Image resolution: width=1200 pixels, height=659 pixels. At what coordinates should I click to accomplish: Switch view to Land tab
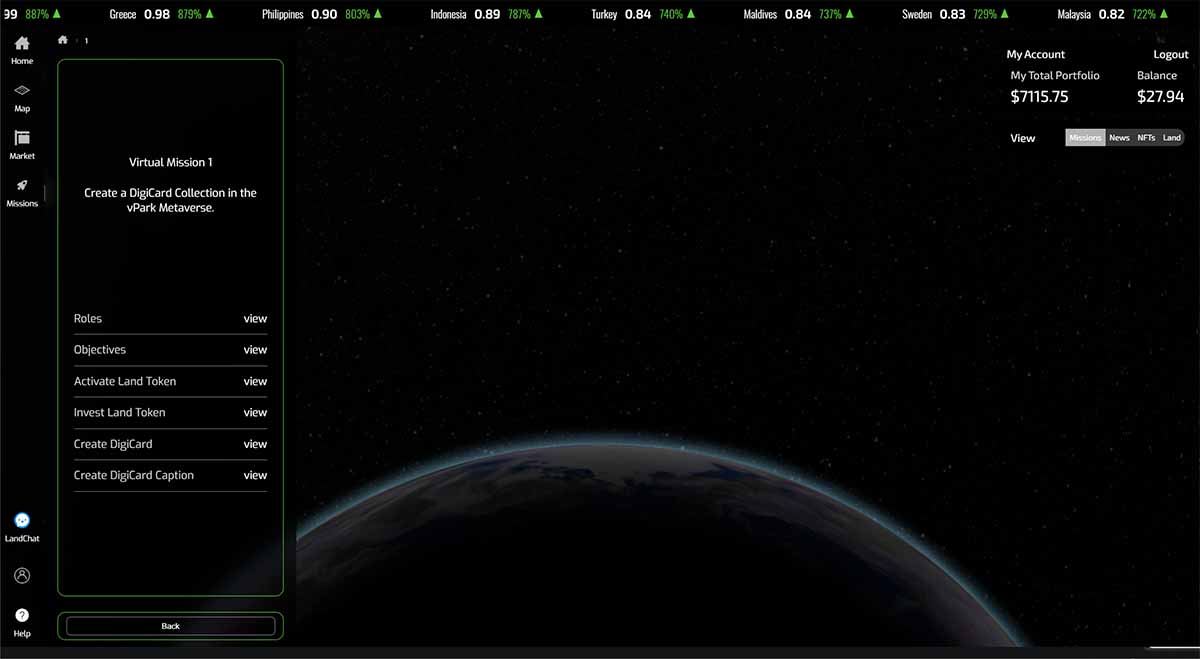point(1172,138)
